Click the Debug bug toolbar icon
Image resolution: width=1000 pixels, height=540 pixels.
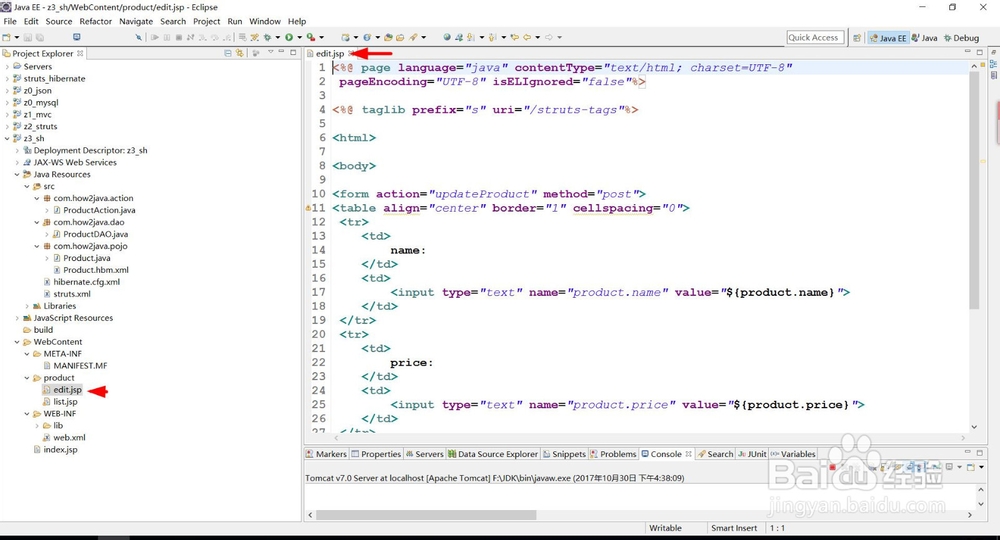[267, 37]
